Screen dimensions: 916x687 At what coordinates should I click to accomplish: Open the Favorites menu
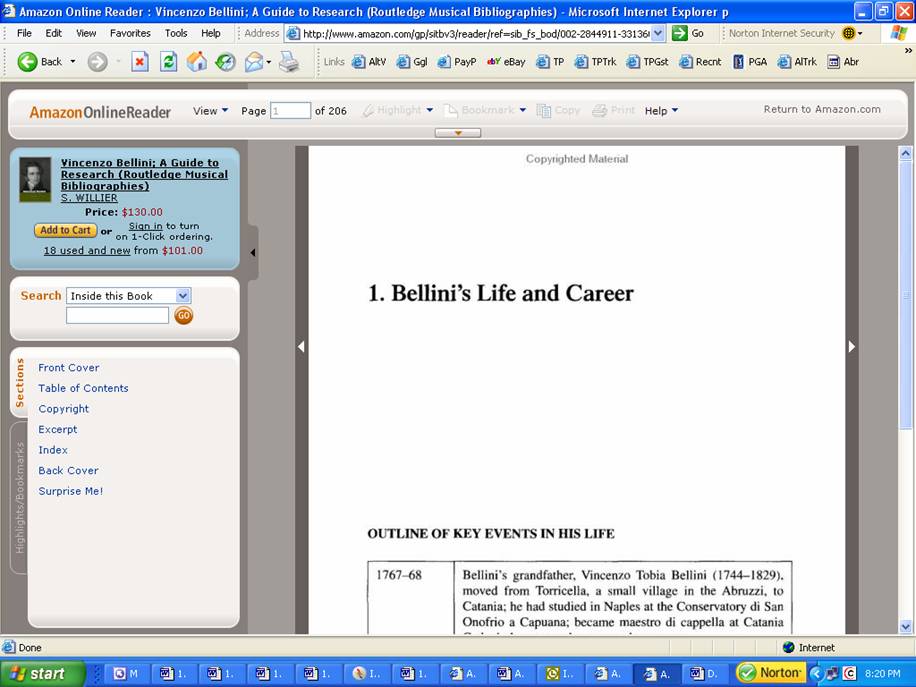130,33
